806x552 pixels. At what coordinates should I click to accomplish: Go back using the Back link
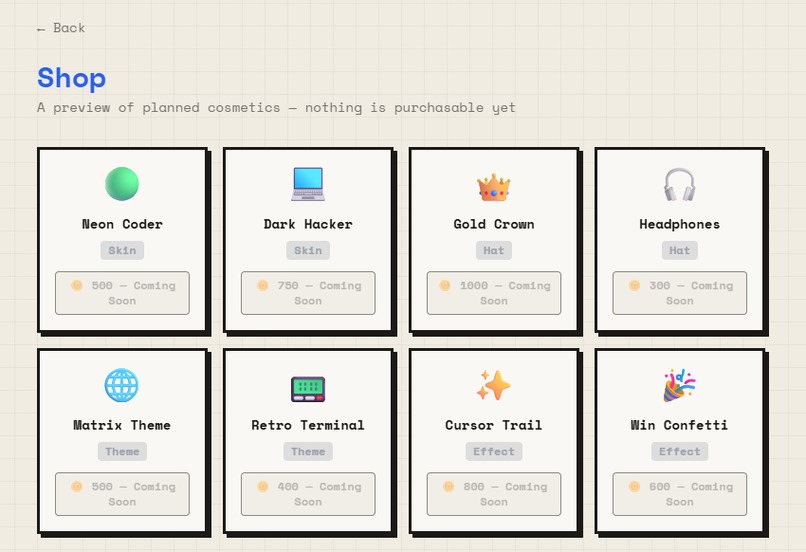(x=61, y=28)
